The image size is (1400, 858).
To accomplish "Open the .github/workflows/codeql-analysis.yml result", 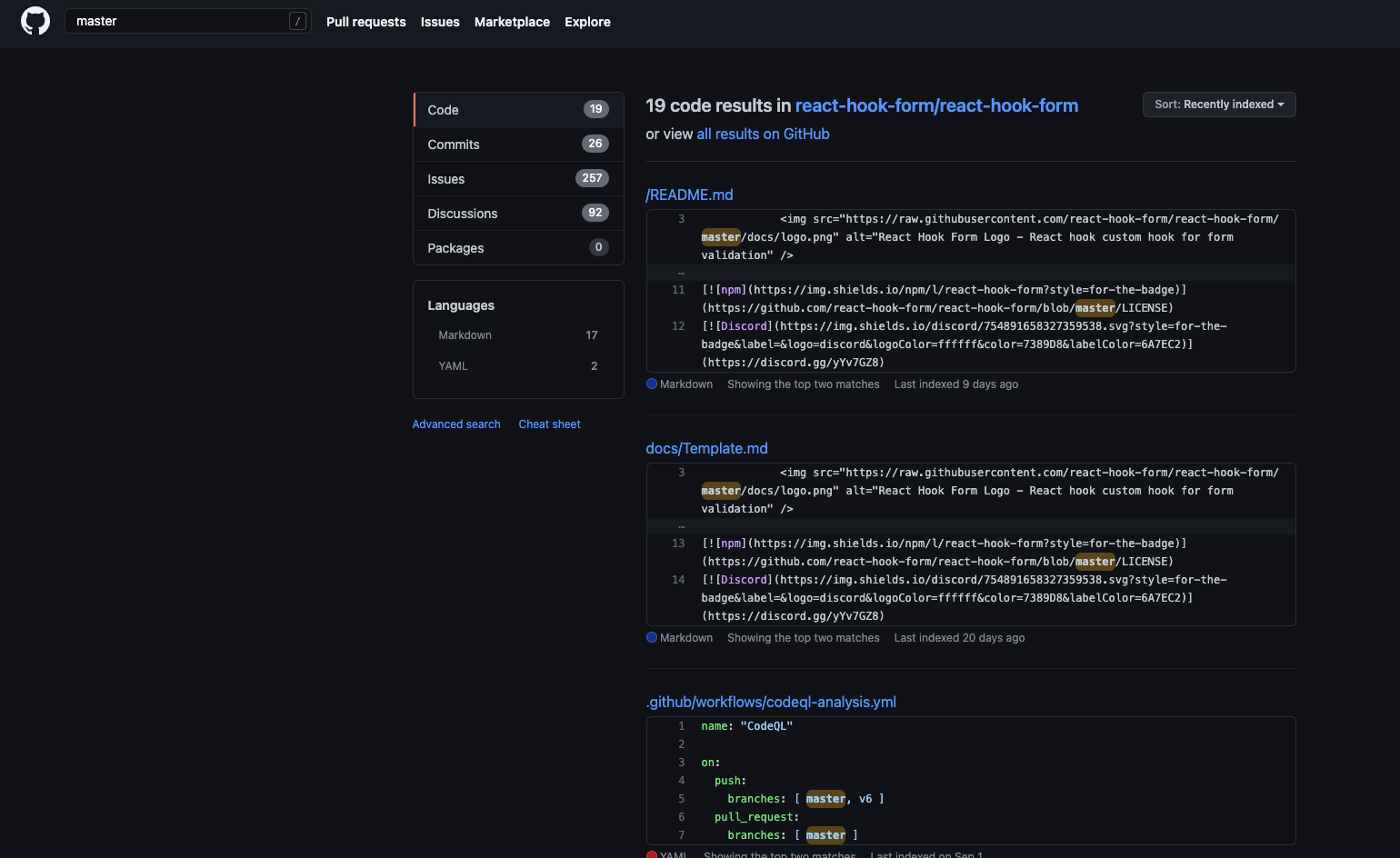I will (x=771, y=702).
